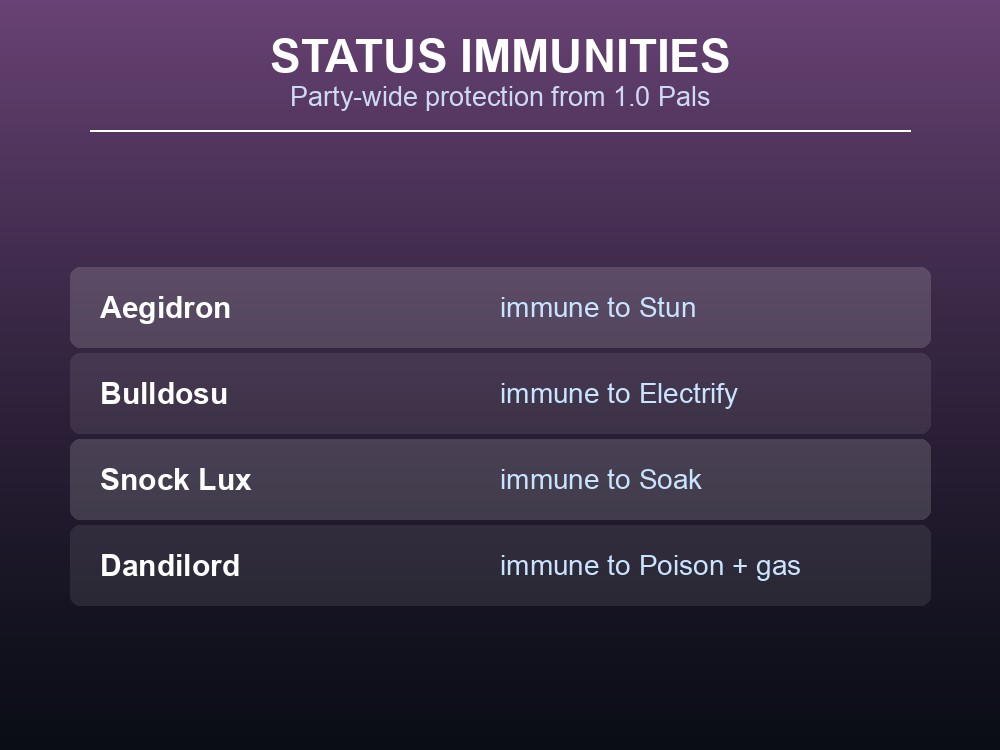The width and height of the screenshot is (1000, 750).
Task: Click the 1.0 Pals text in subtitle
Action: point(661,97)
